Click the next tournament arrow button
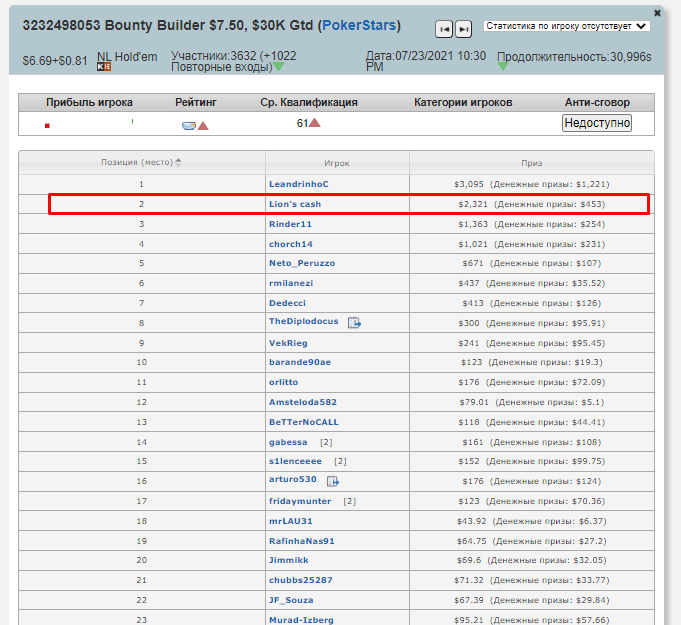 click(463, 29)
